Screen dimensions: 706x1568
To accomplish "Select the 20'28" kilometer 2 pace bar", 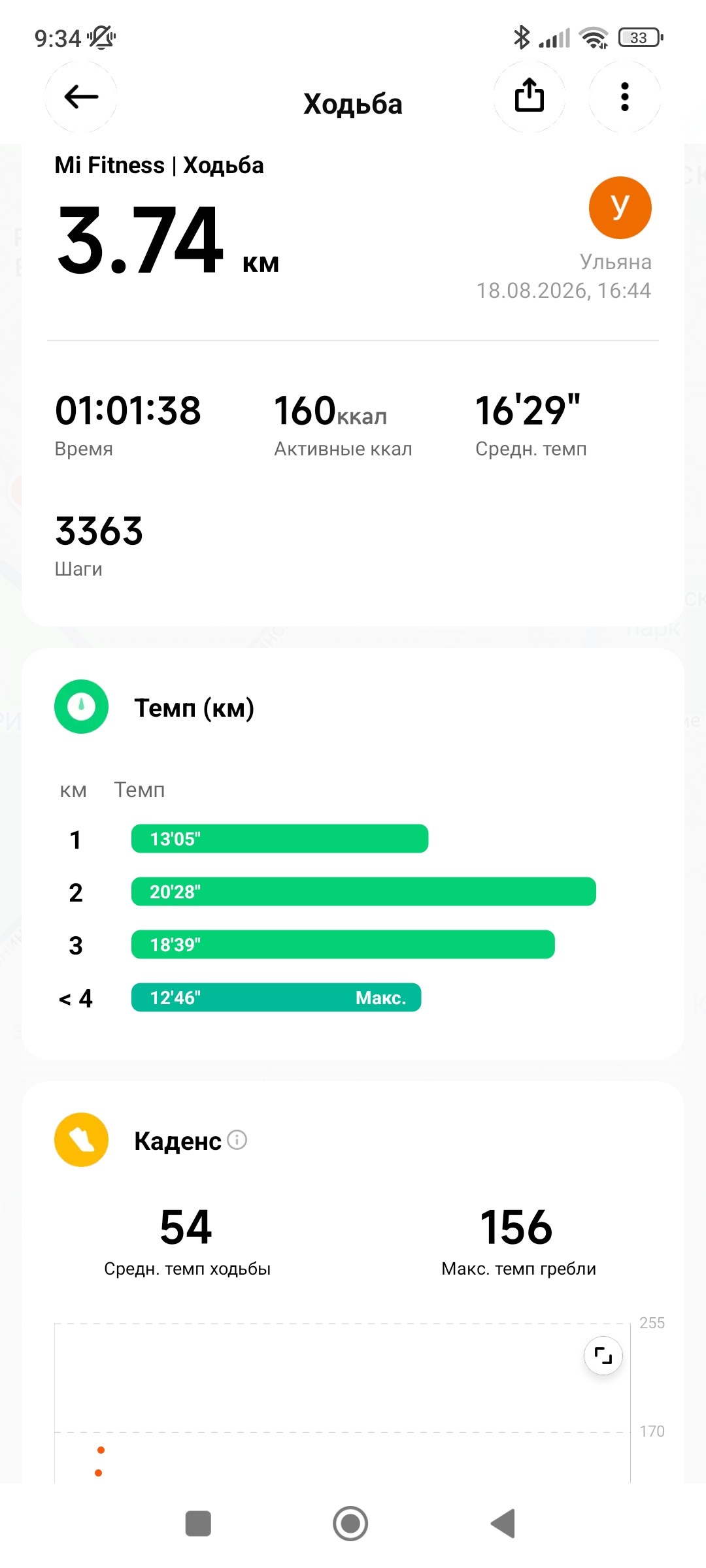I will [363, 891].
